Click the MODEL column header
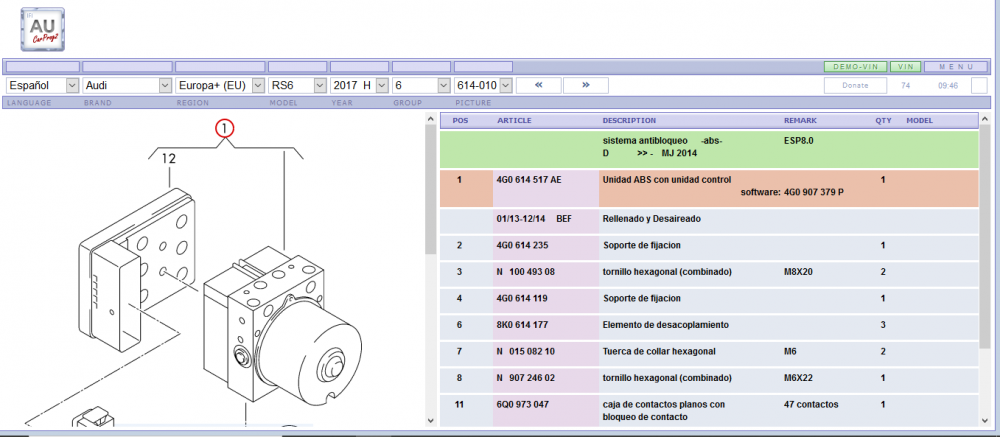Image resolution: width=1000 pixels, height=437 pixels. click(920, 121)
